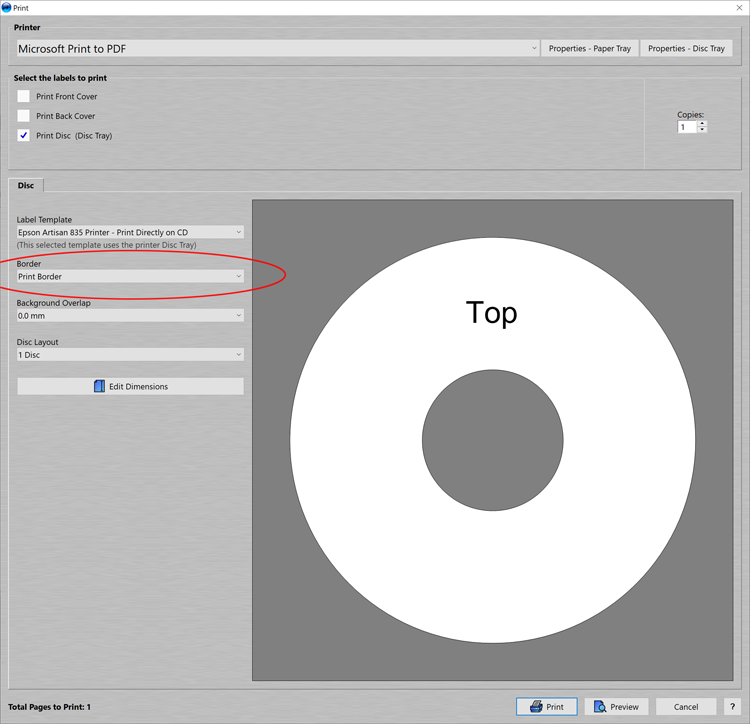Open Properties - Disc Tray
This screenshot has width=750, height=724.
(686, 48)
